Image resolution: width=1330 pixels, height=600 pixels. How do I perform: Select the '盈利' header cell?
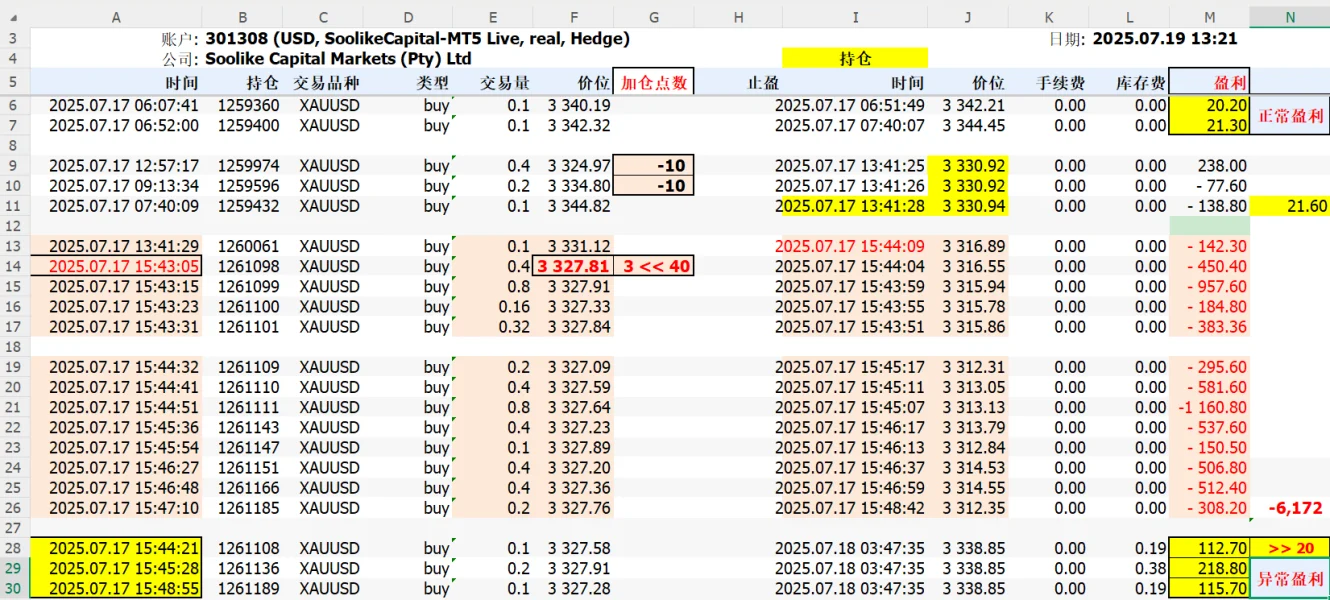click(x=1208, y=83)
